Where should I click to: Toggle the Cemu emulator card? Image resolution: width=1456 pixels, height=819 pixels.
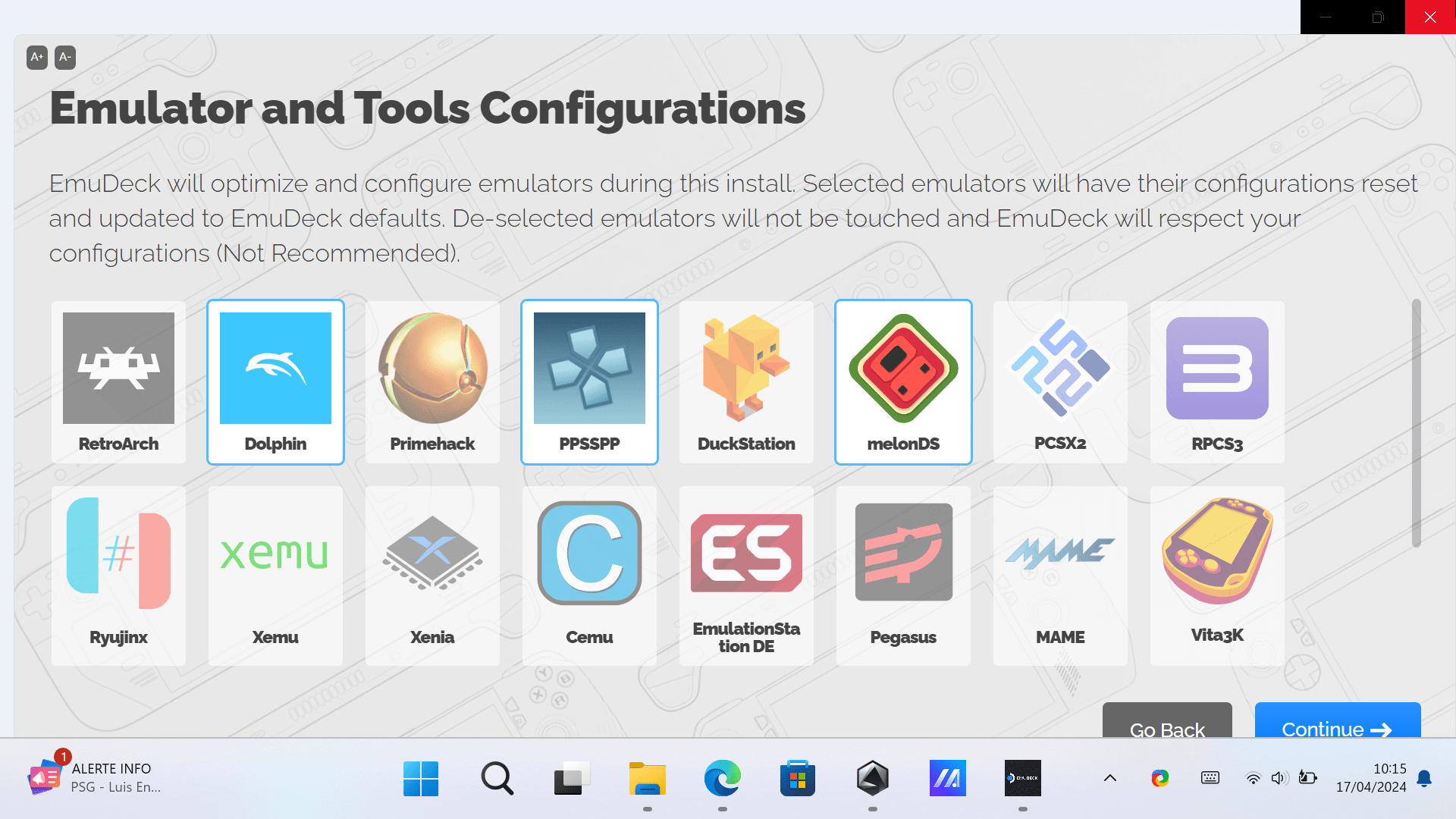coord(589,576)
